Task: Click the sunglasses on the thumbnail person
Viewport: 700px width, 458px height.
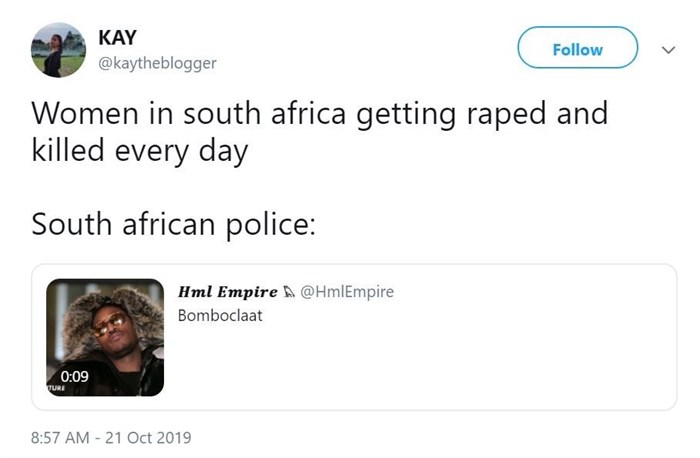Action: click(110, 324)
